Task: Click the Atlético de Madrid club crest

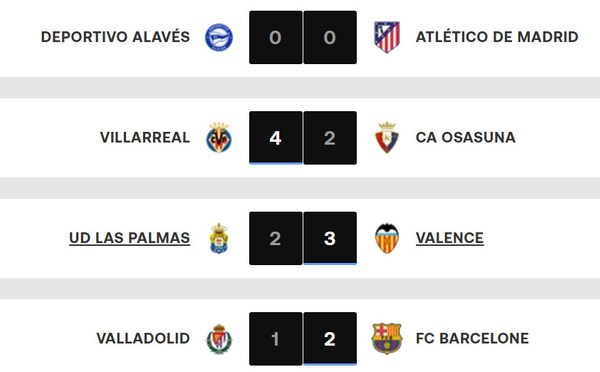Action: pos(387,37)
